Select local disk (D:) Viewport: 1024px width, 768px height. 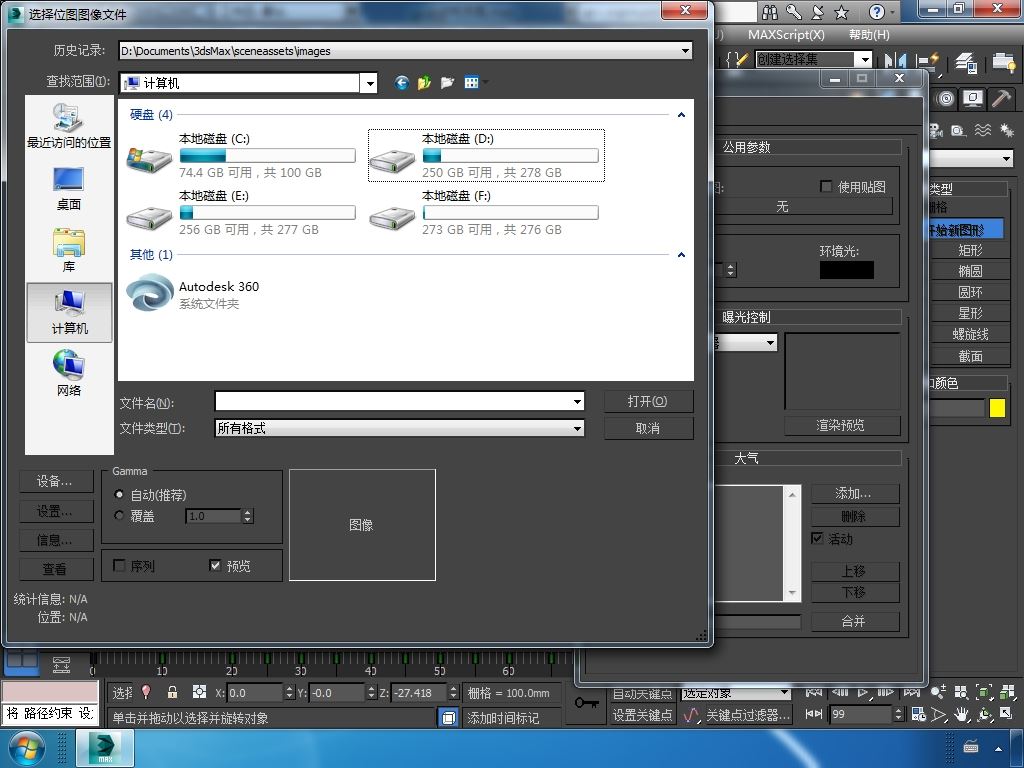coord(486,155)
